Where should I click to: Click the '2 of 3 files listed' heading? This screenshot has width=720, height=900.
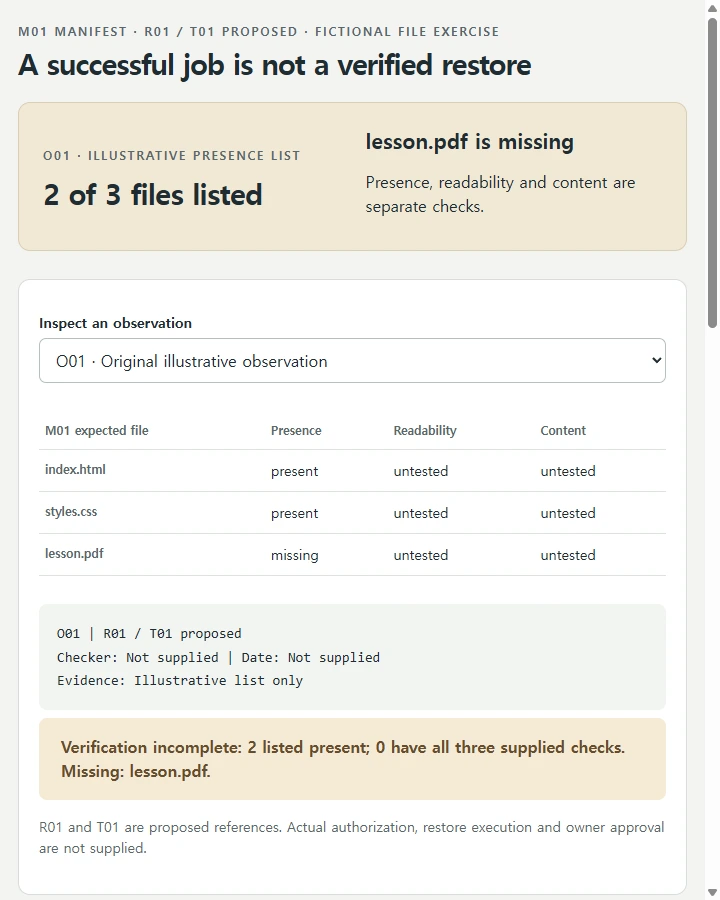153,195
